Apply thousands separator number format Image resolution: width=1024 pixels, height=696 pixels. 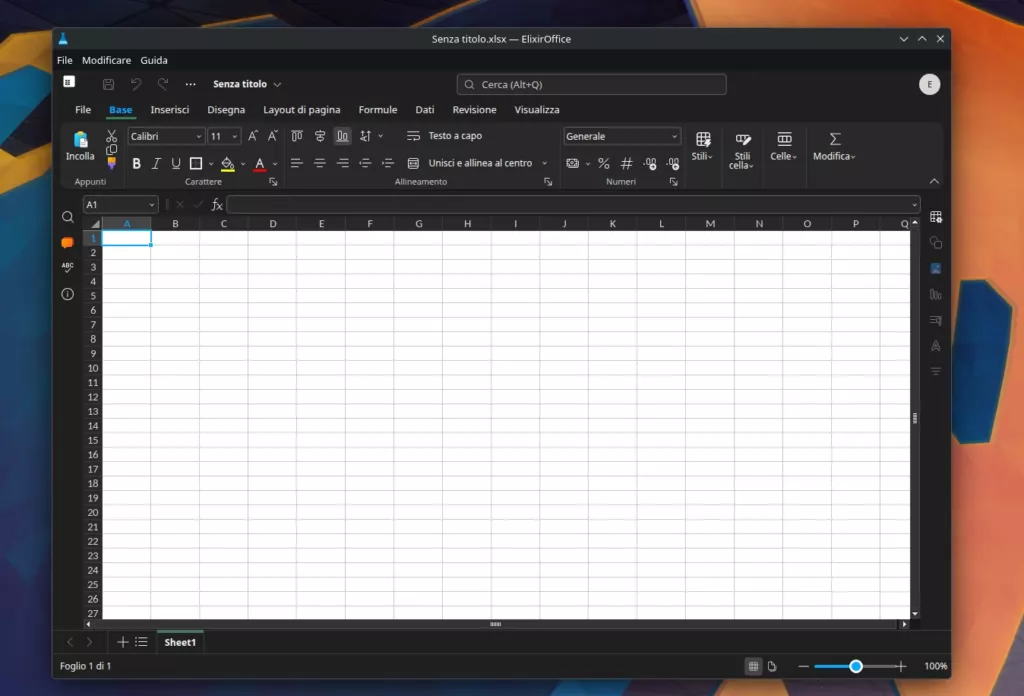point(627,163)
